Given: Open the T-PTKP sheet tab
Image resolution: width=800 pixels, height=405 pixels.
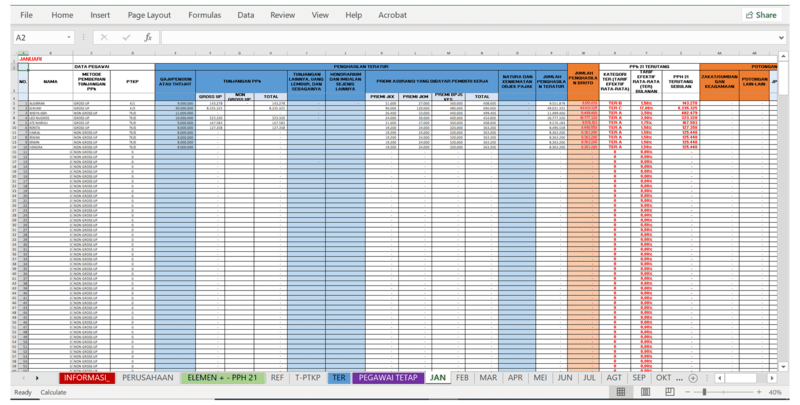Looking at the screenshot, I should [308, 378].
